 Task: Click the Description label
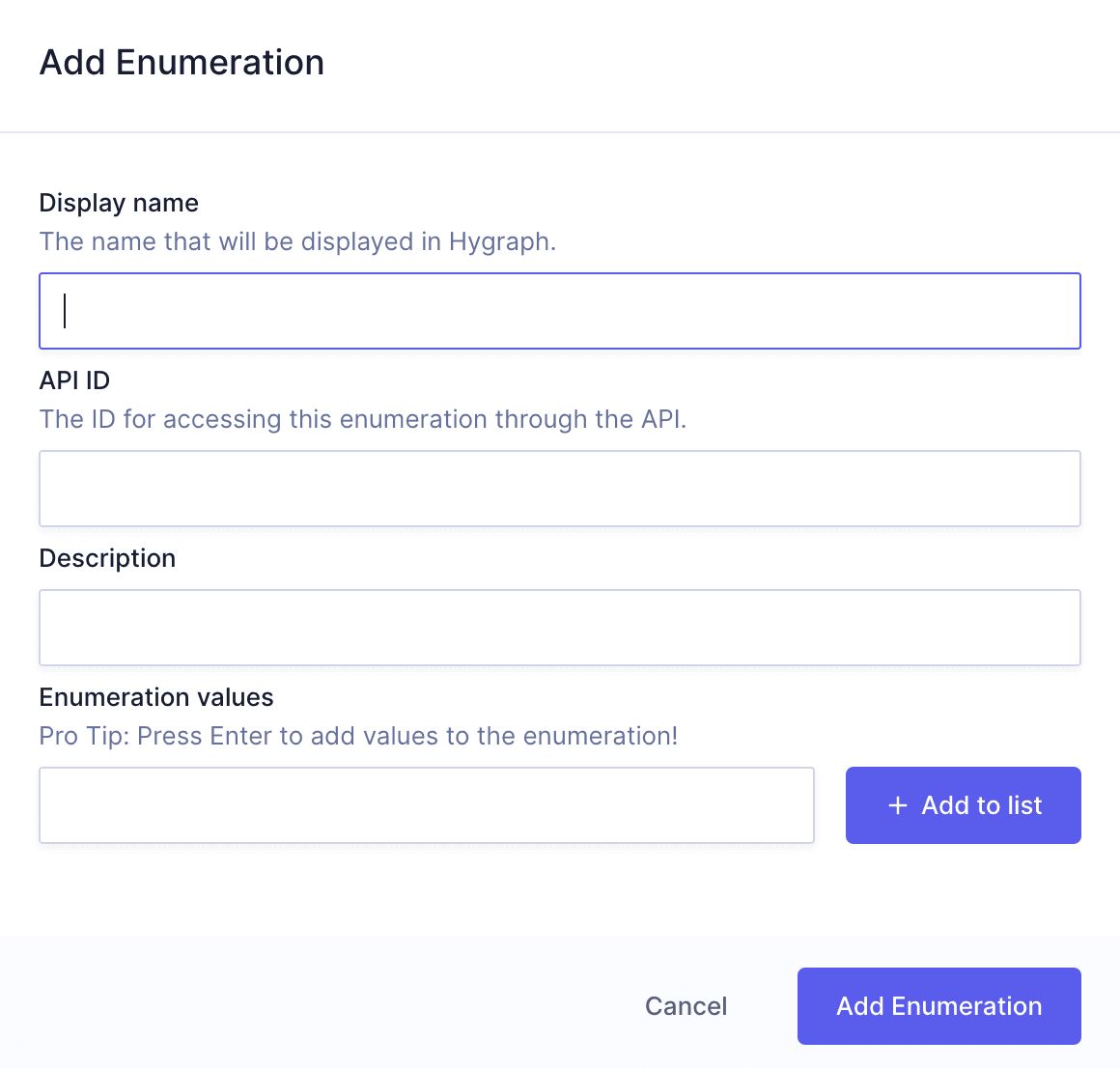click(x=107, y=558)
